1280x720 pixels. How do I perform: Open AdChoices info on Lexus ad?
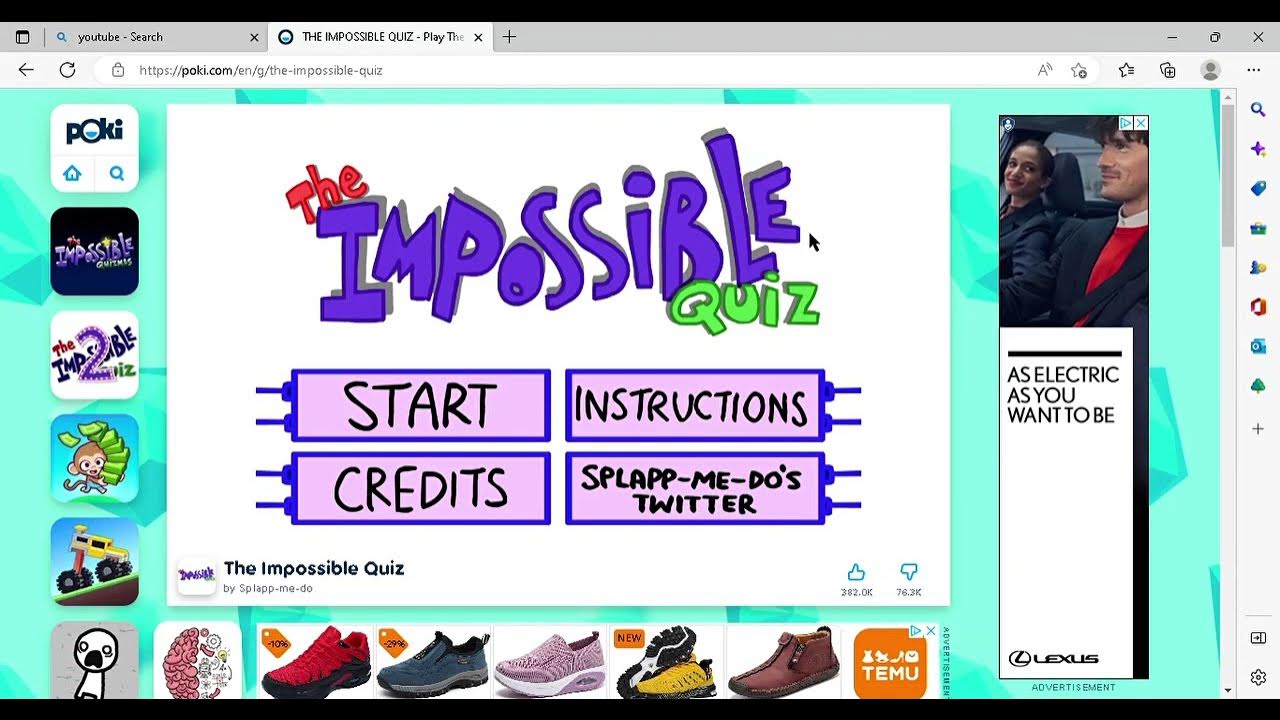tap(1126, 123)
